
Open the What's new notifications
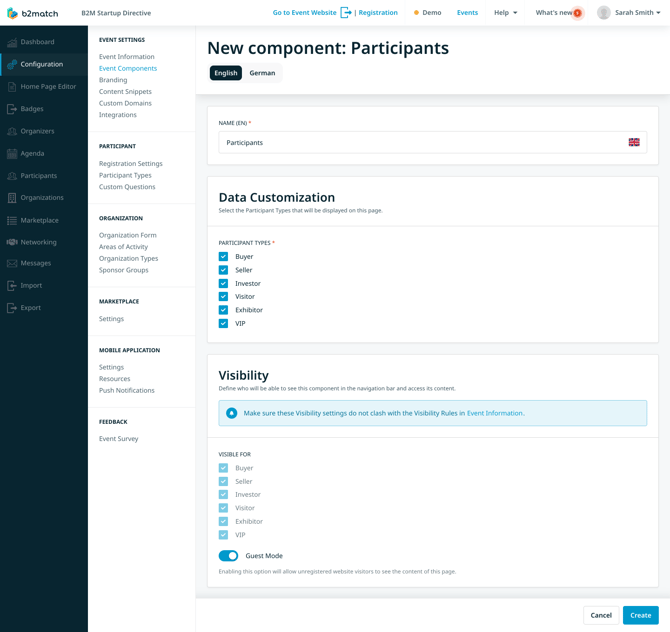tap(557, 13)
